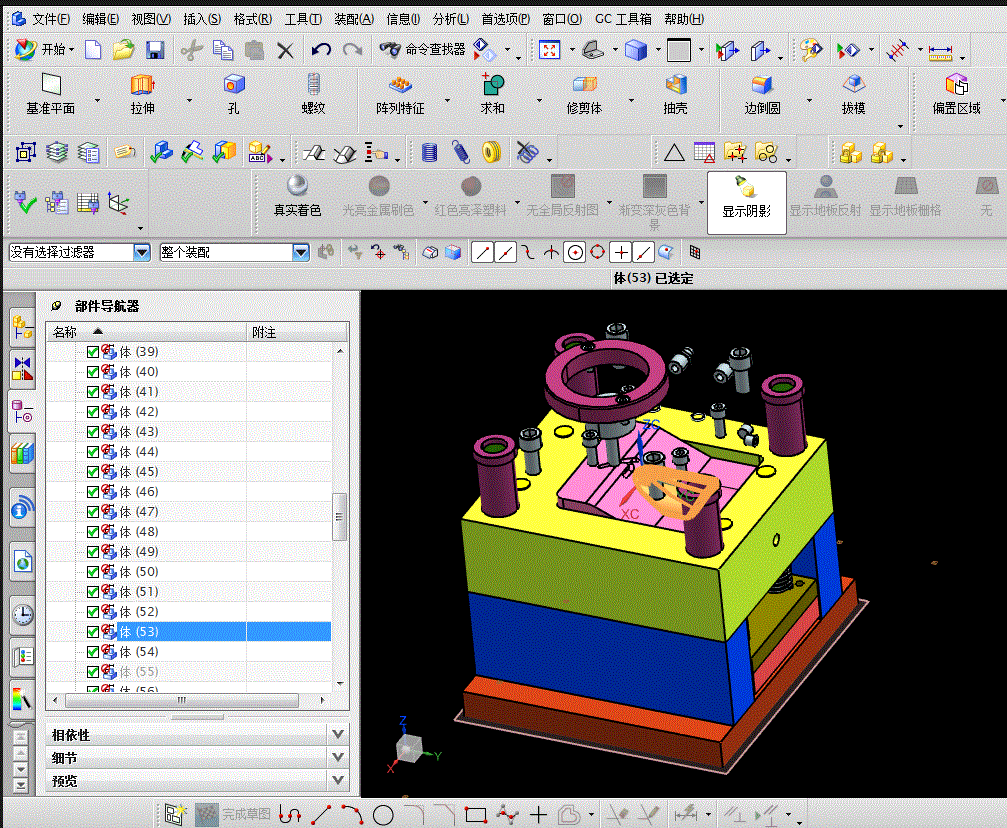1007x828 pixels.
Task: Select the 偏置区域 offset region tool
Action: coord(956,94)
